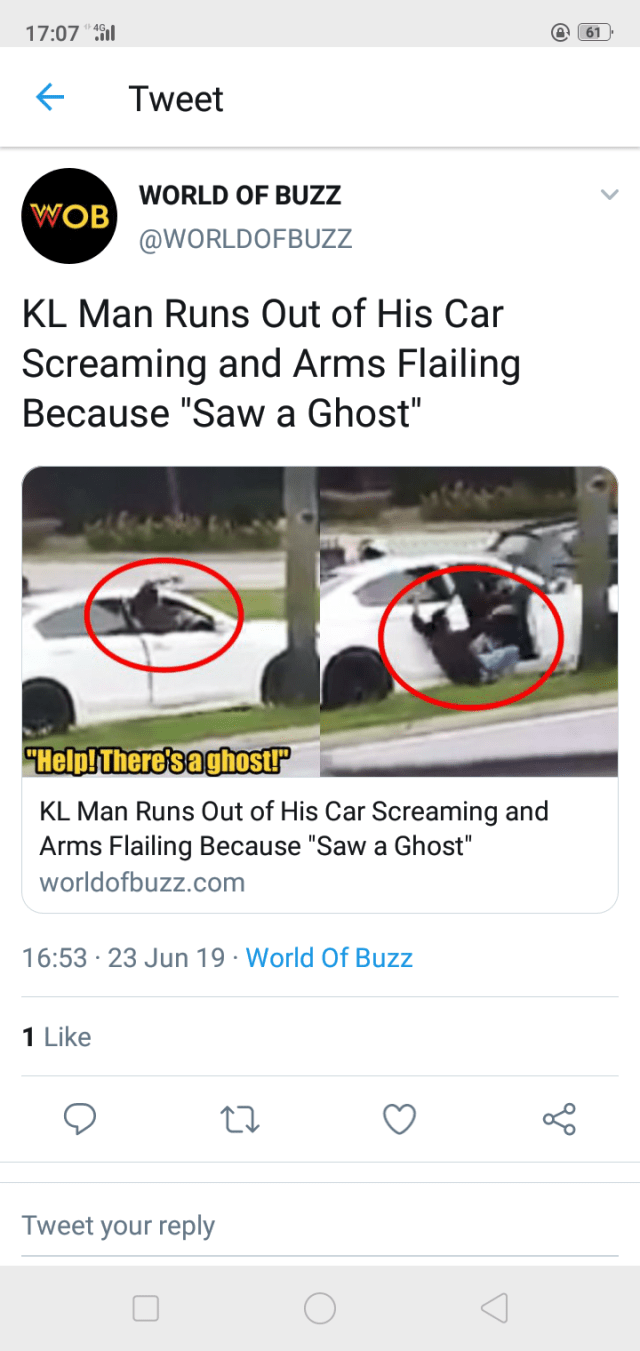
Task: Tap the WORLD OF BUZZ display name
Action: point(240,195)
